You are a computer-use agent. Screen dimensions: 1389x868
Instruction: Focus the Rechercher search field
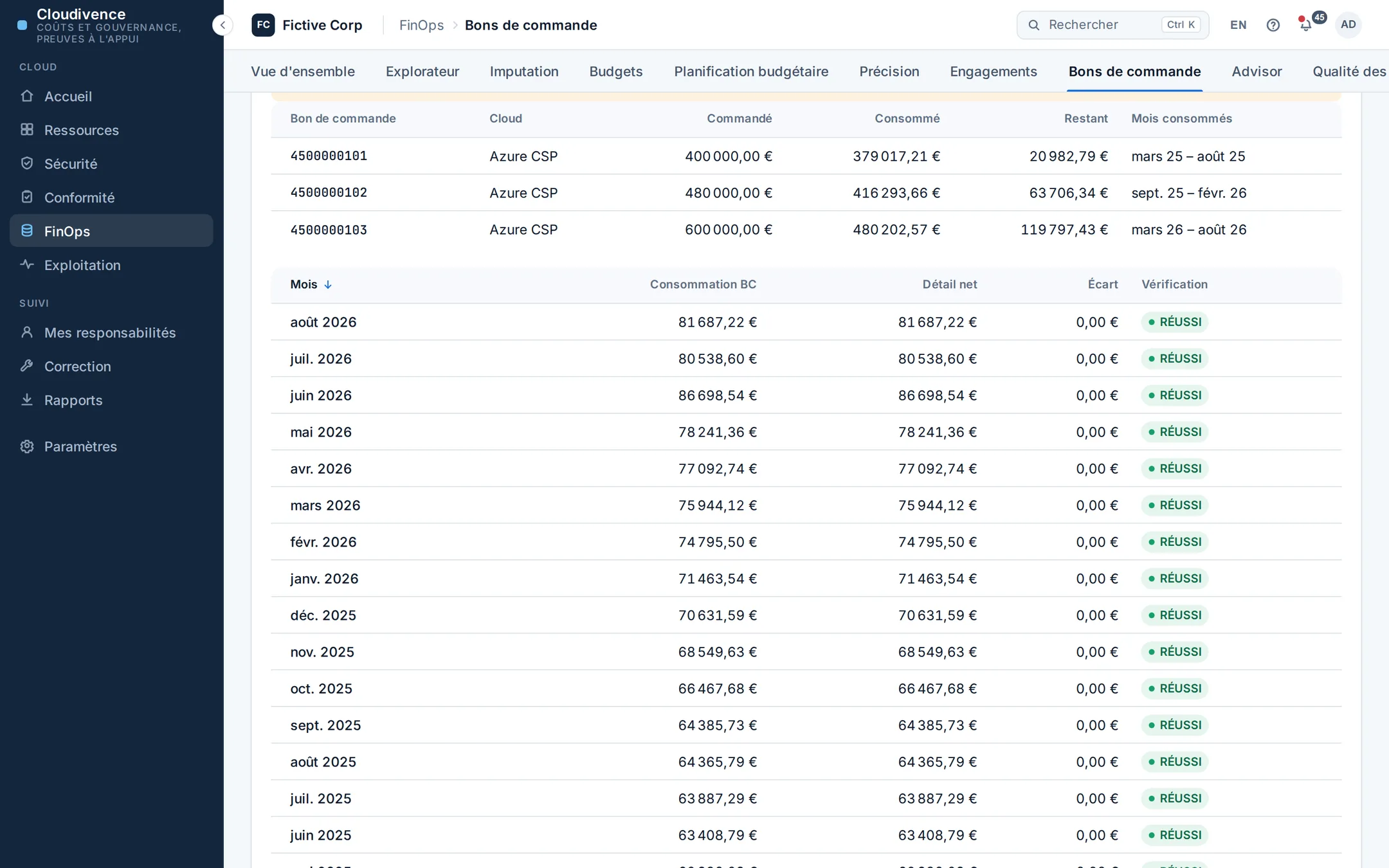tap(1112, 25)
